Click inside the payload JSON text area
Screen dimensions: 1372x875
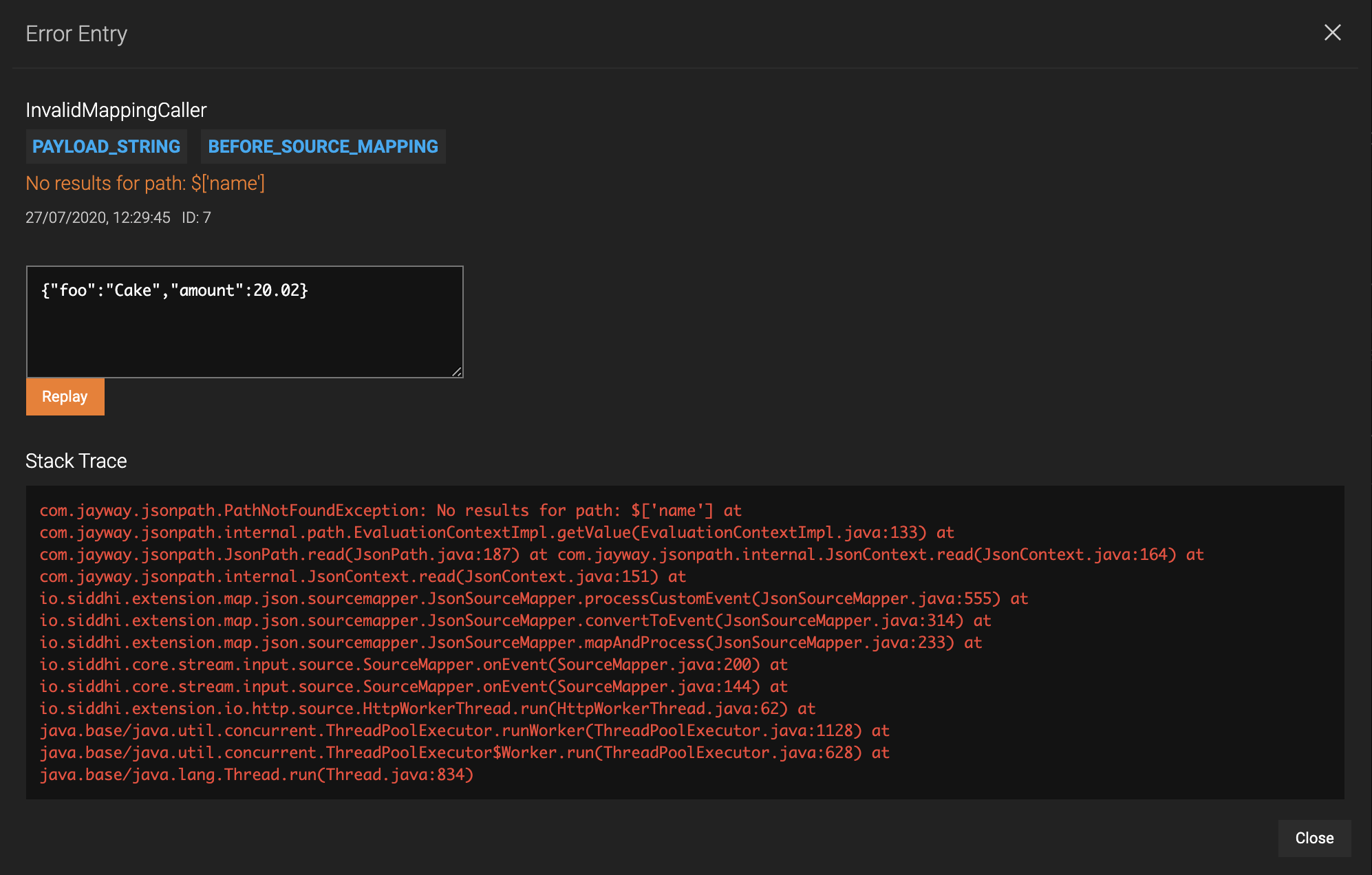244,322
